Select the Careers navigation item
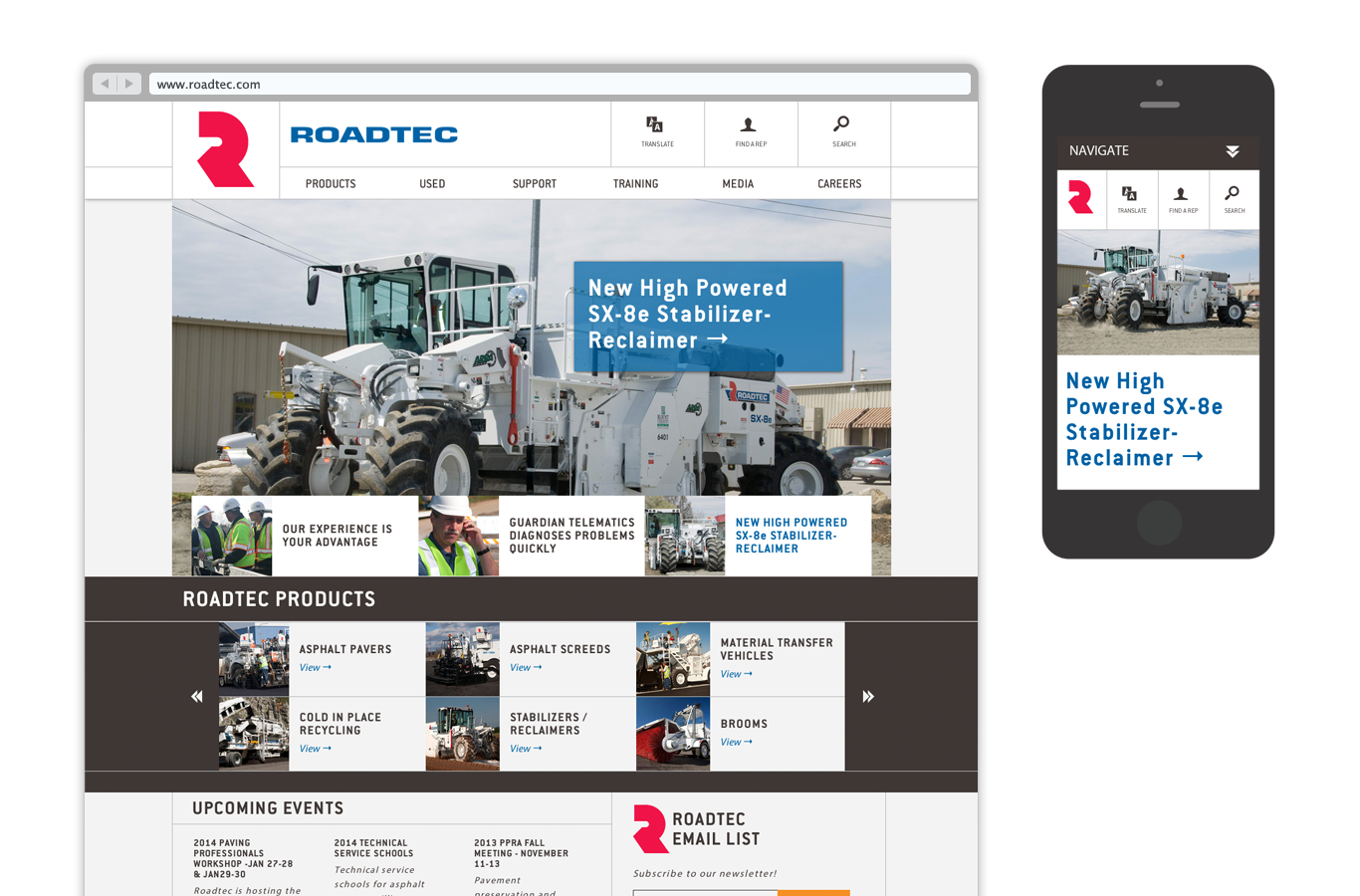 [x=839, y=184]
